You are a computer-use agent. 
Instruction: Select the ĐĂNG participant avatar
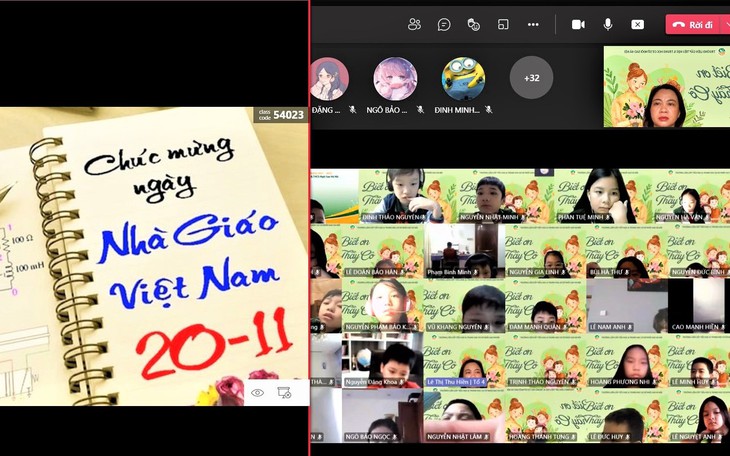(x=329, y=79)
